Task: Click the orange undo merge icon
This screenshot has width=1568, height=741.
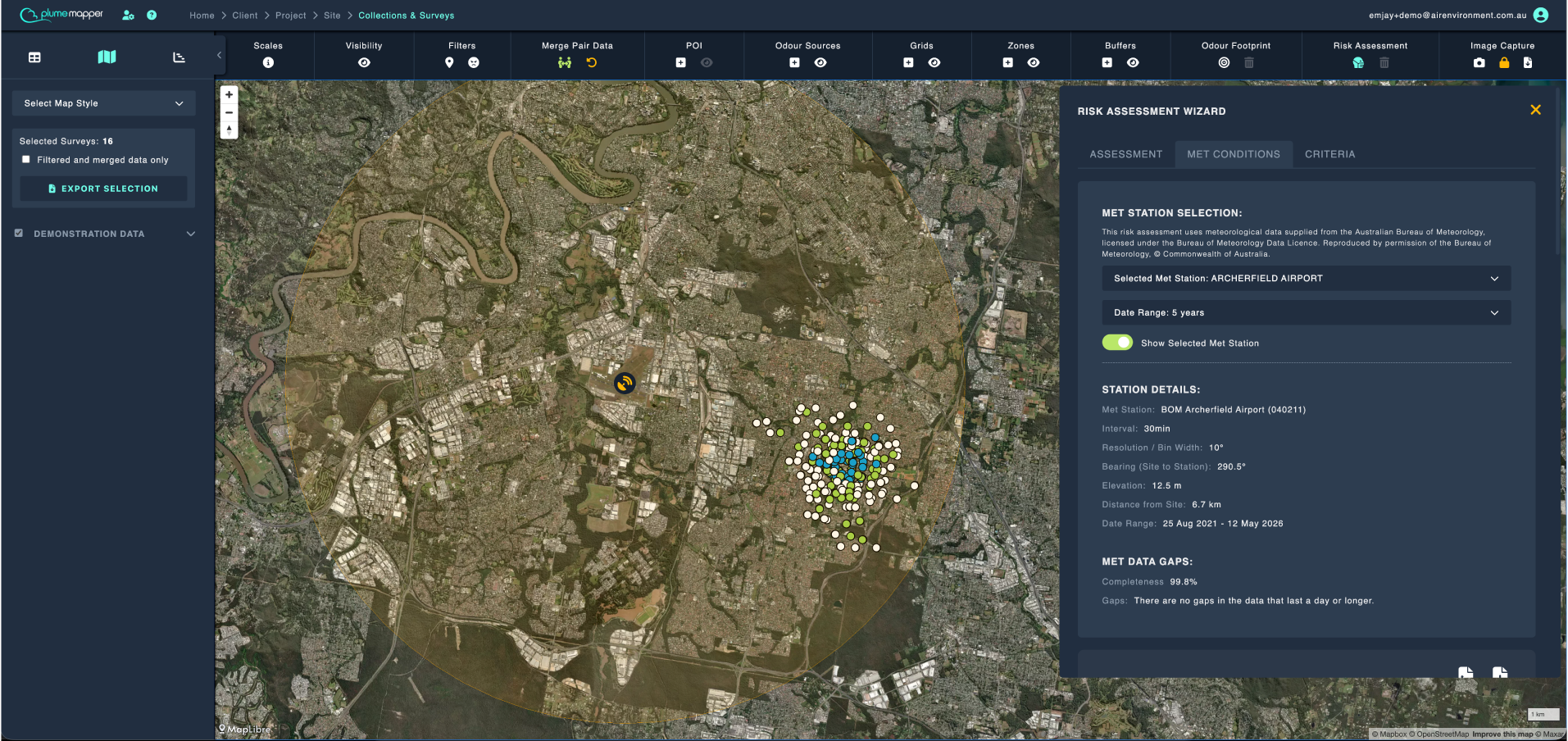Action: click(592, 63)
